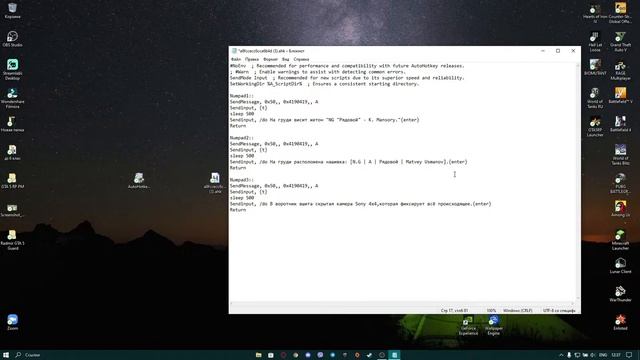Open the Minecraft Launcher shortcut
Screen dimensions: 640x360
(620, 240)
